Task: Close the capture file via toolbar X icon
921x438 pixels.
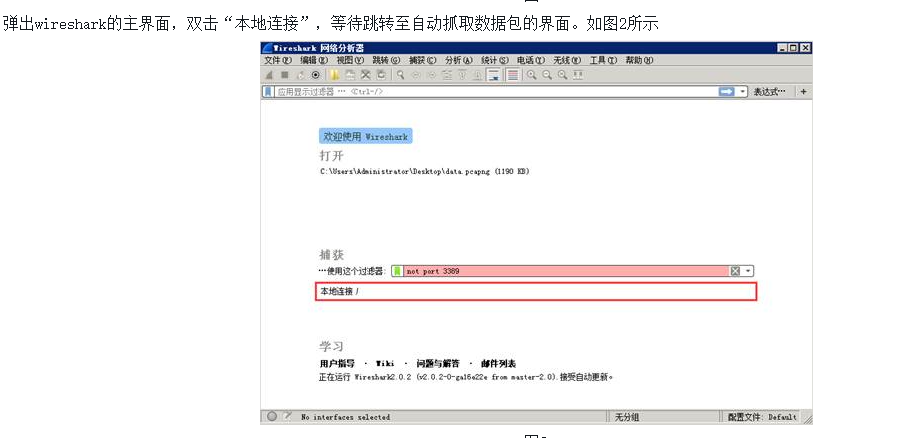Action: point(365,75)
